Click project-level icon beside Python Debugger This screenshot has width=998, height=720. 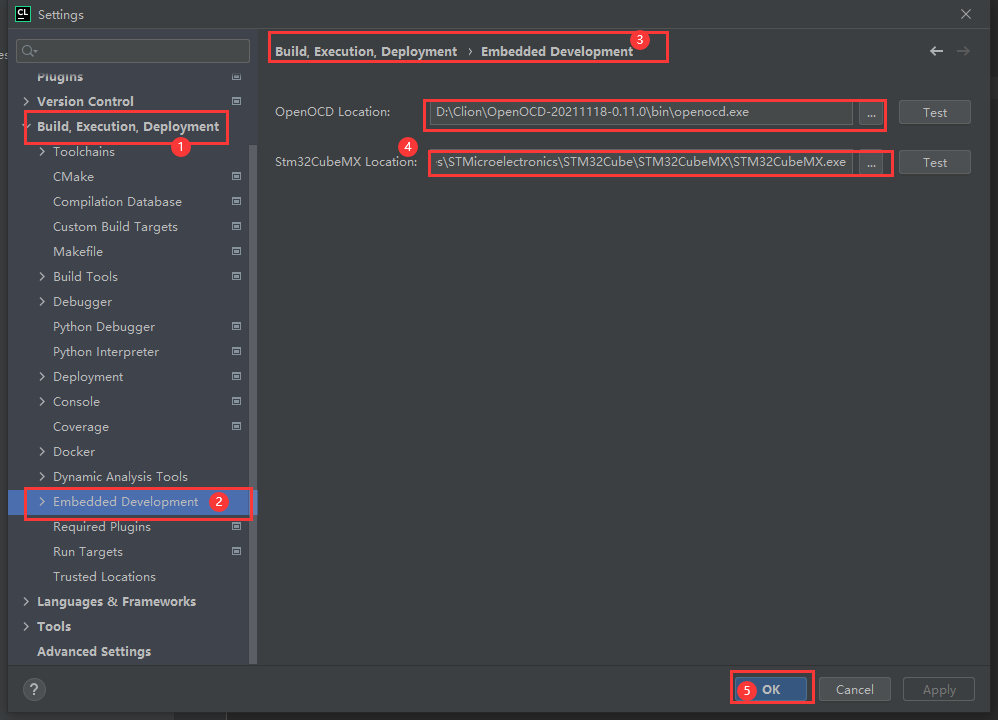tap(236, 326)
